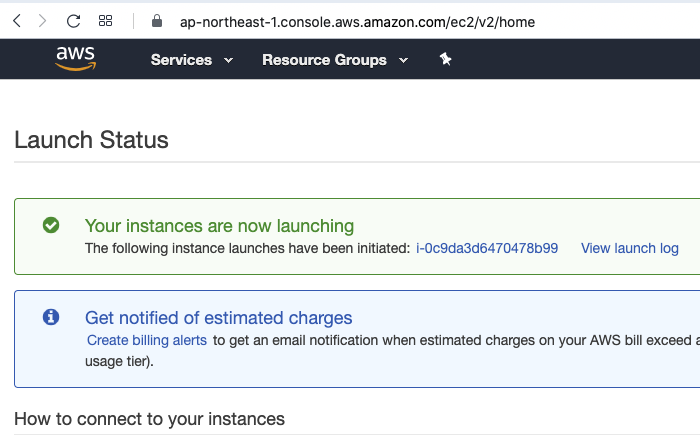
Task: Click the blue info circle icon
Action: coord(51,317)
